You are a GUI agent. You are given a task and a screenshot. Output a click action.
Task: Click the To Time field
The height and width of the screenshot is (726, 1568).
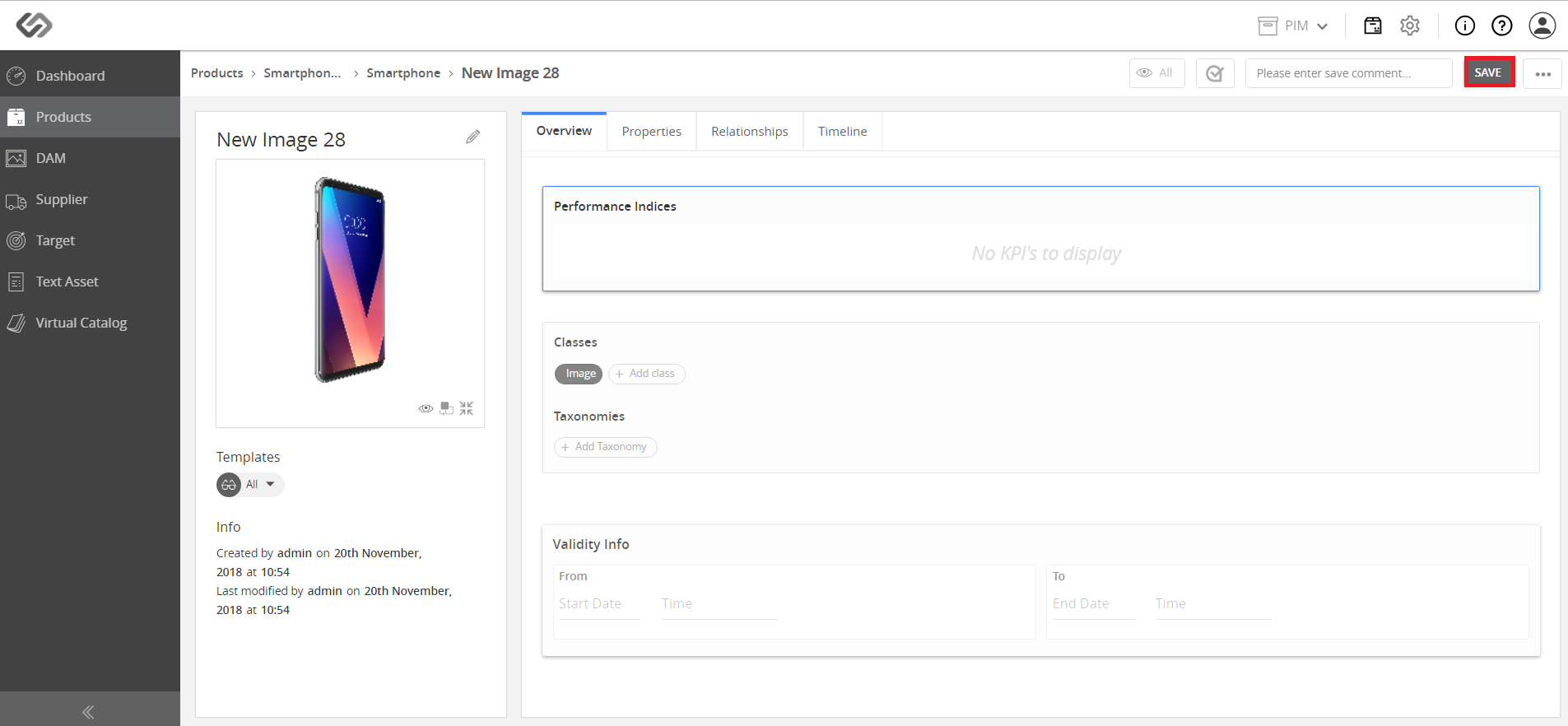(1213, 604)
